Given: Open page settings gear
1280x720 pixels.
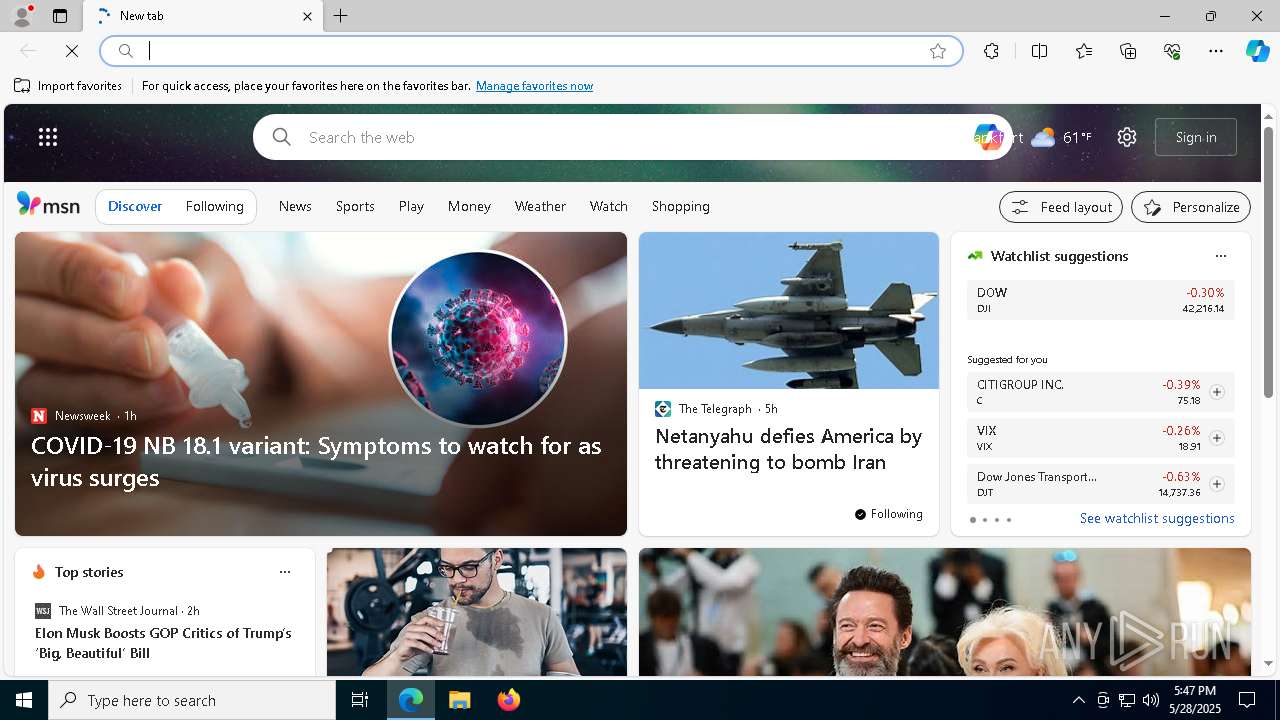Looking at the screenshot, I should [1127, 137].
